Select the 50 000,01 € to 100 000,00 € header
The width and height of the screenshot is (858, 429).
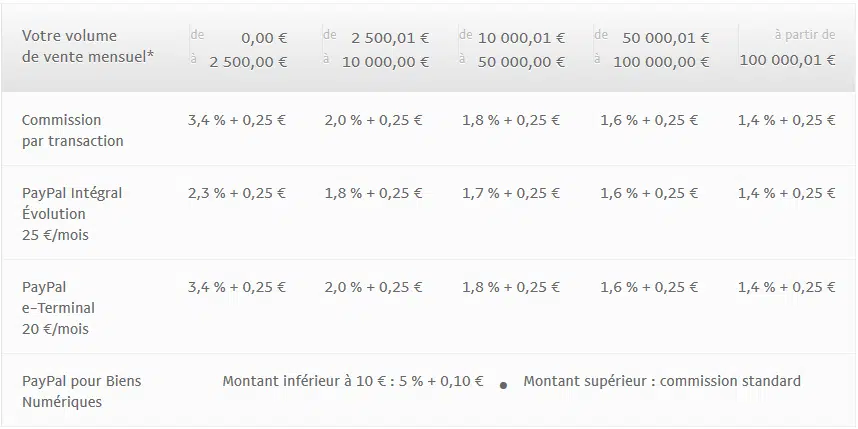pyautogui.click(x=652, y=49)
